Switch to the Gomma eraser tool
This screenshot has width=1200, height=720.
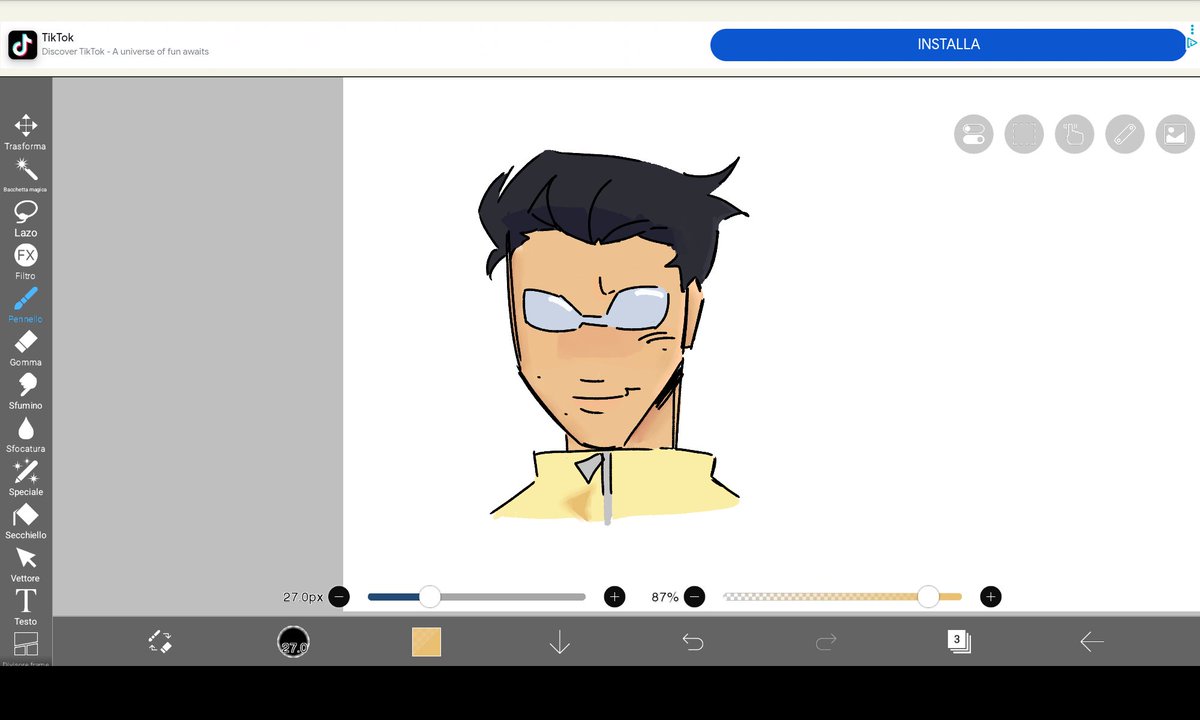(x=26, y=348)
